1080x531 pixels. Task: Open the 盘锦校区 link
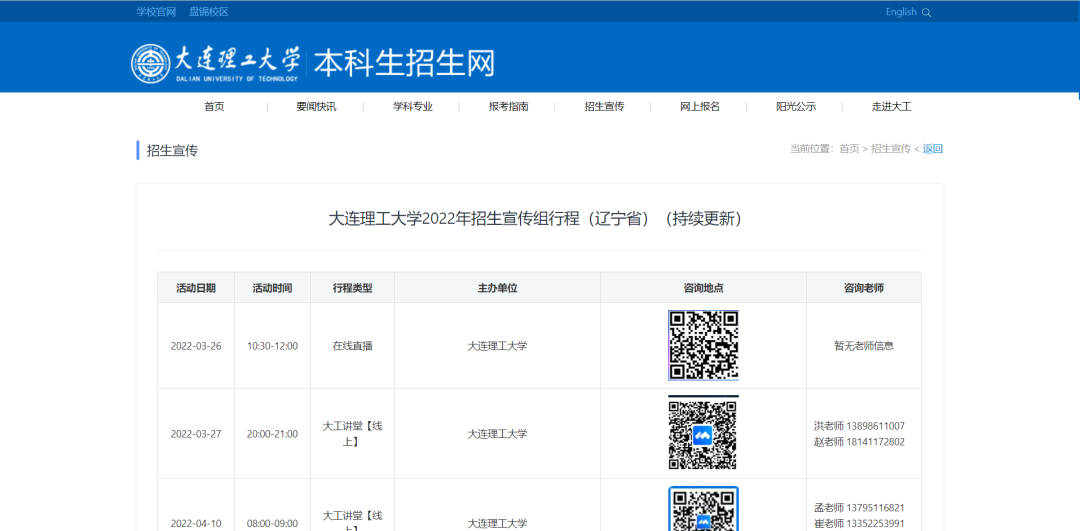coord(209,12)
